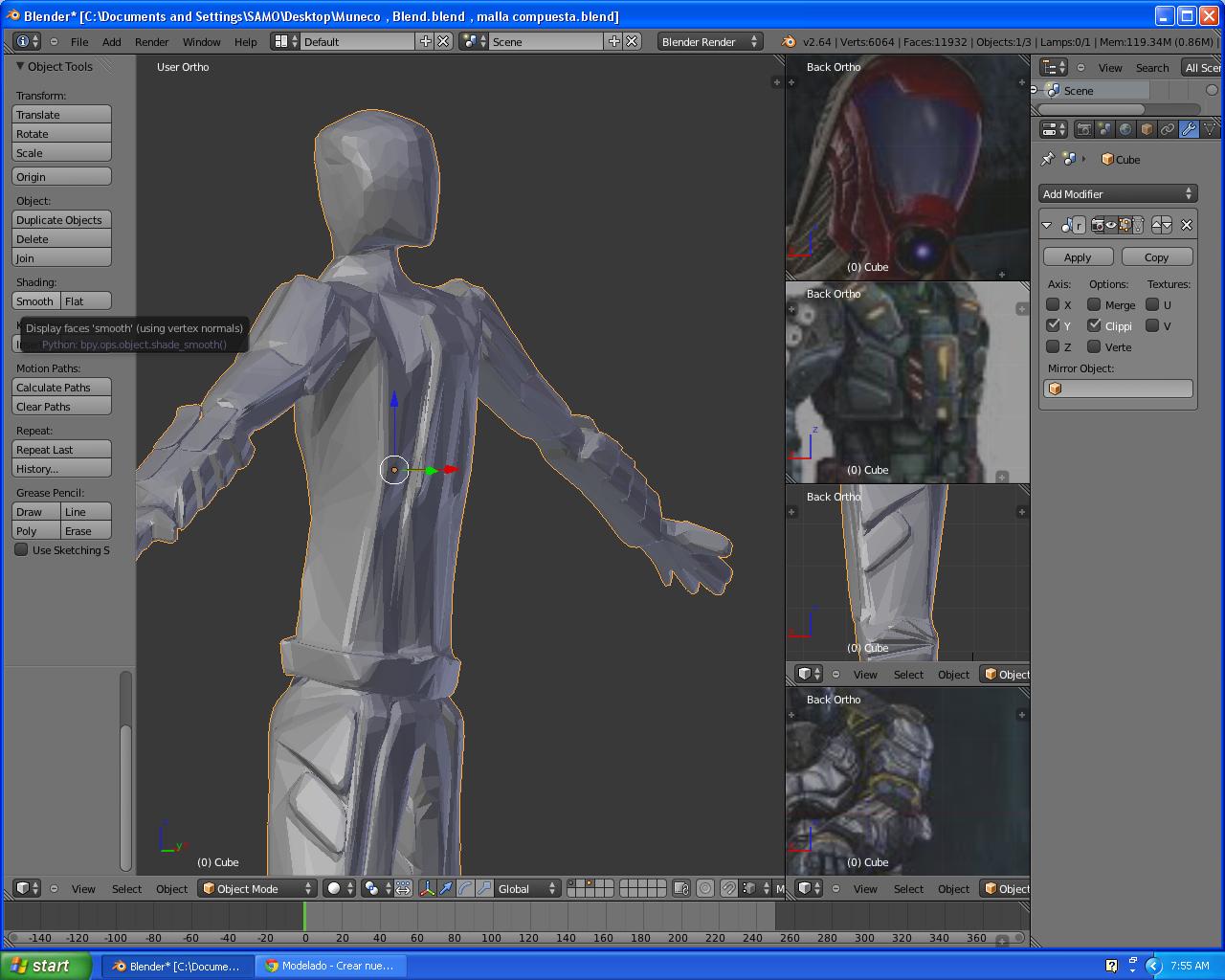Open the pivot point selector icon
The image size is (1225, 980).
(x=375, y=888)
